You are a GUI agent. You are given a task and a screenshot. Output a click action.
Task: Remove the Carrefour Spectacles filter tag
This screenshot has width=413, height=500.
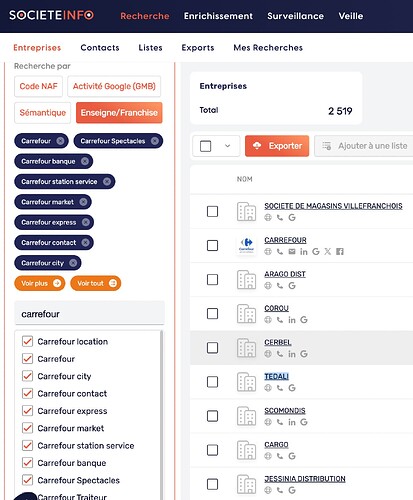pyautogui.click(x=154, y=141)
